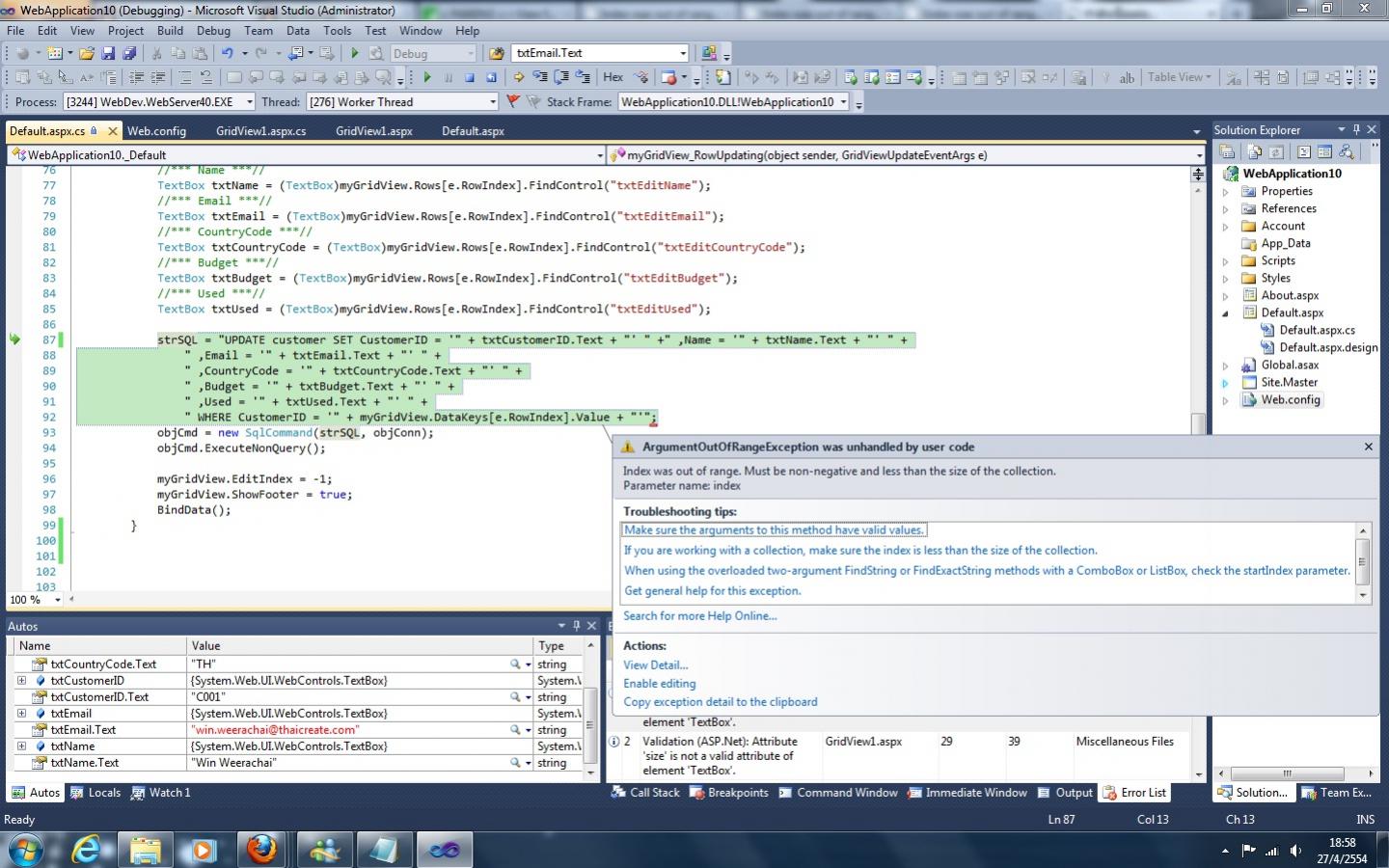Open the Process dropdown list

(249, 102)
